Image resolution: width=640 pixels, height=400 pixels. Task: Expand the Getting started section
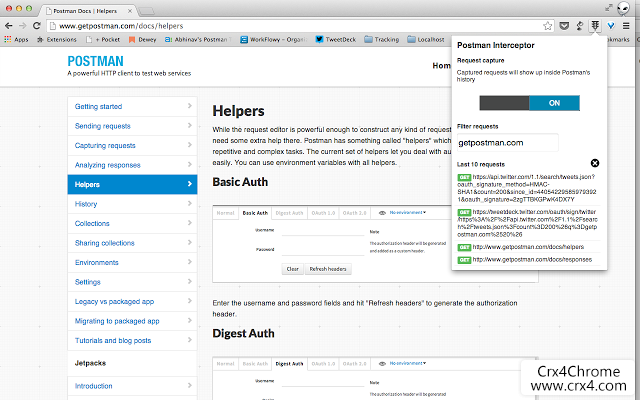(x=132, y=106)
